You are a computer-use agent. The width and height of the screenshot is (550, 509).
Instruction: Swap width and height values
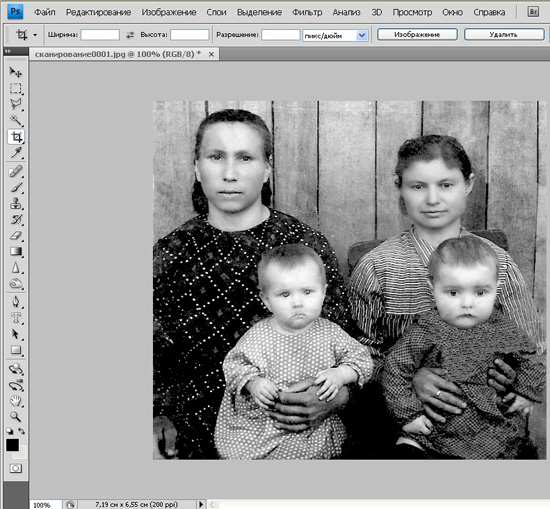click(130, 35)
